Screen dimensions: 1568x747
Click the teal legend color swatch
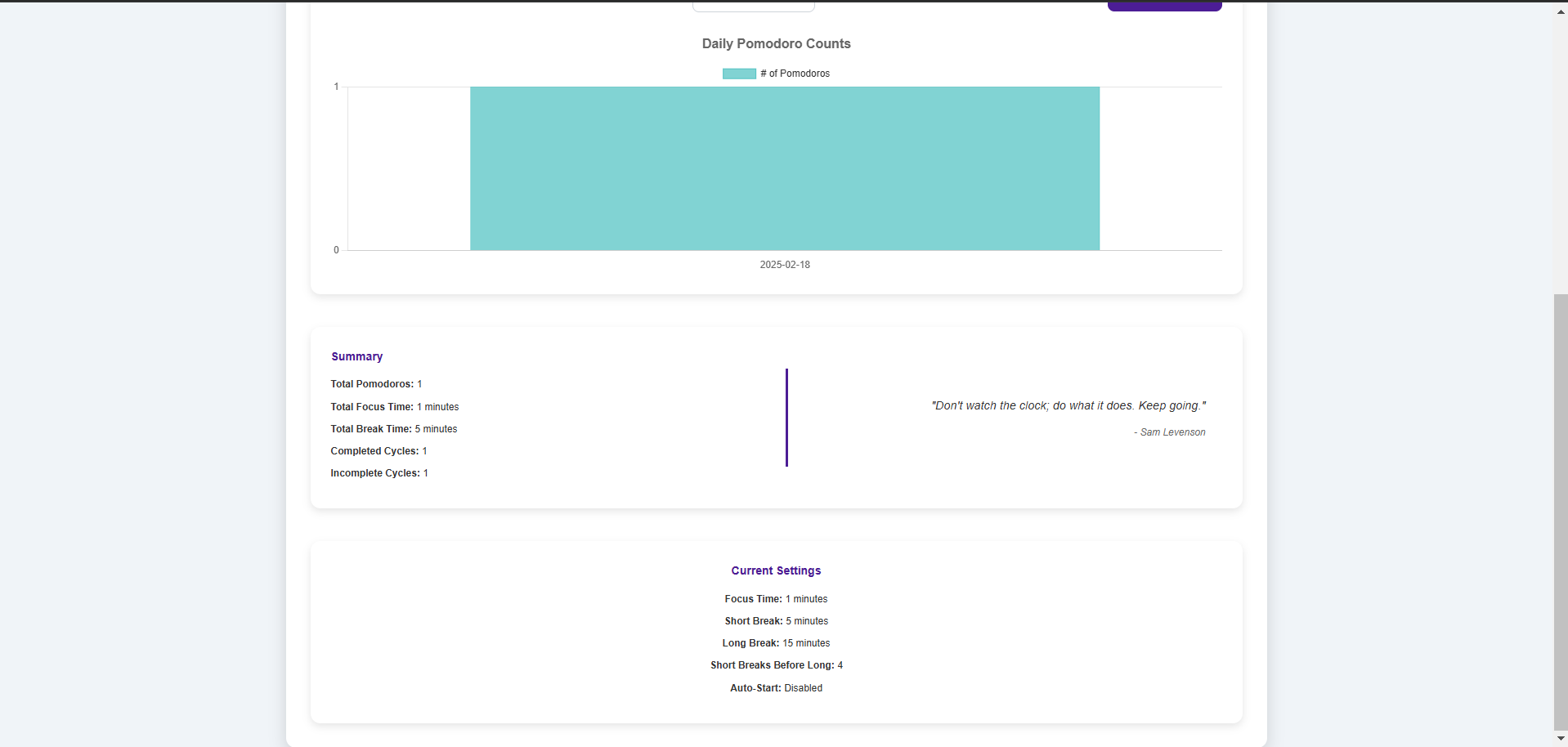point(738,74)
